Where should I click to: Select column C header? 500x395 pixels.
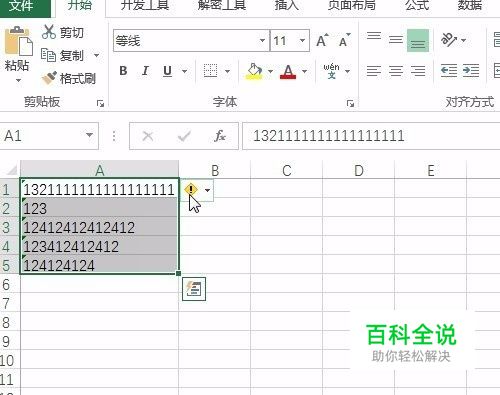[287, 170]
